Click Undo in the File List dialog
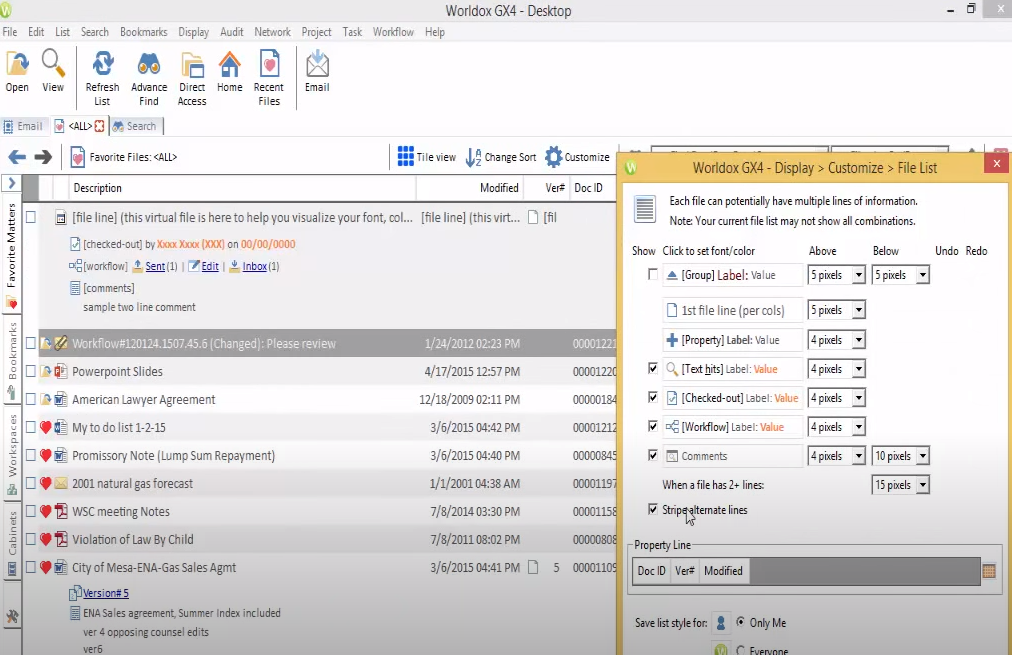The image size is (1012, 655). [946, 250]
